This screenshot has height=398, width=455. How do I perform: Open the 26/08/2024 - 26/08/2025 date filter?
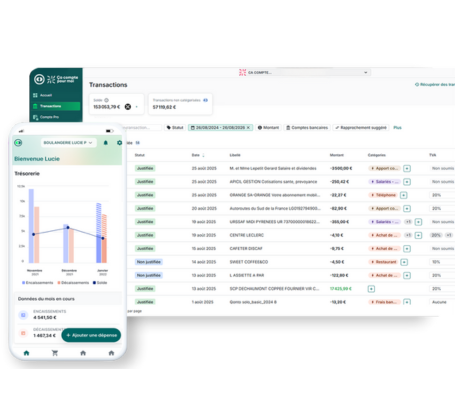click(220, 128)
